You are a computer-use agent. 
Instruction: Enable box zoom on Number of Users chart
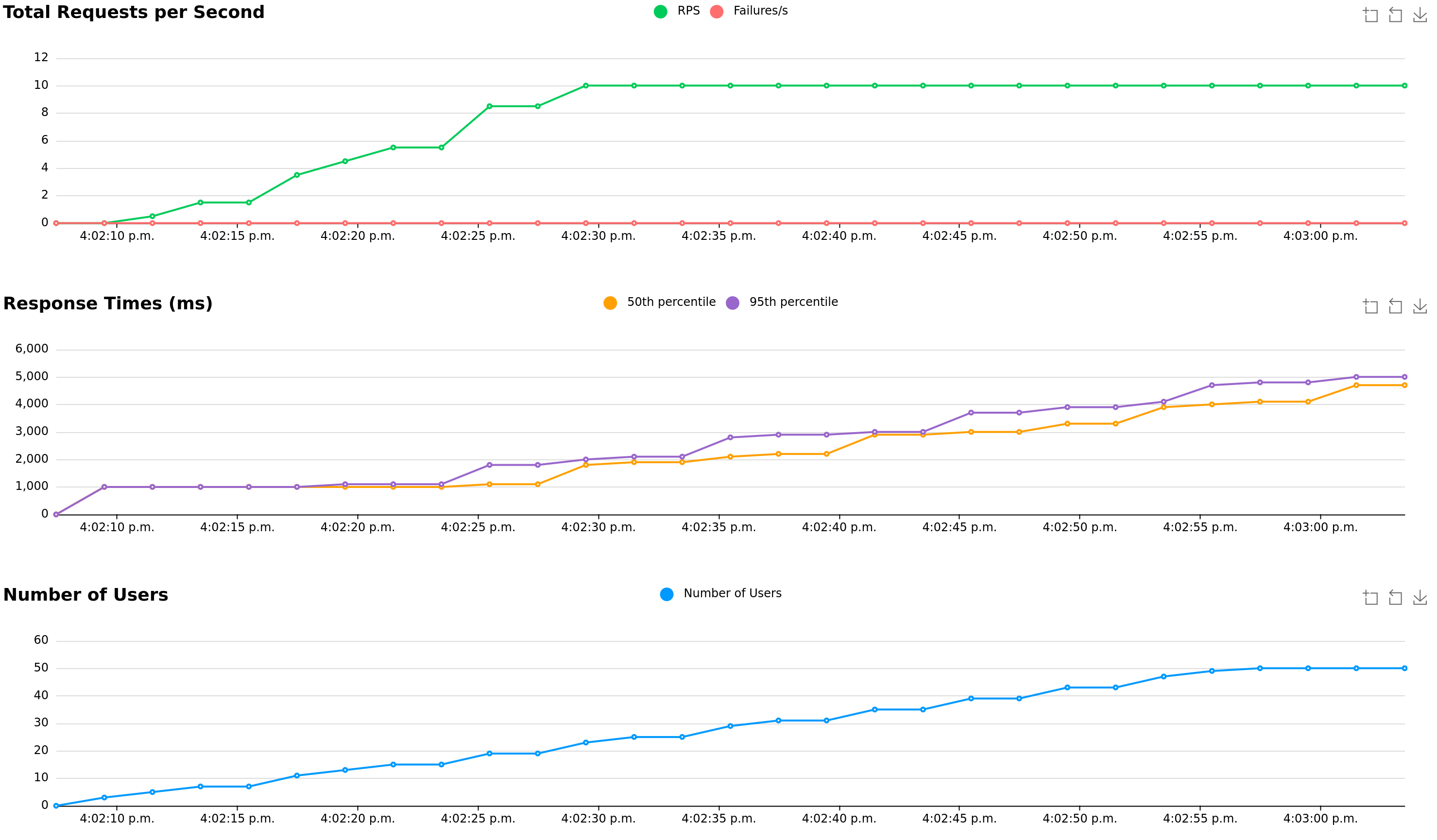(x=1371, y=597)
